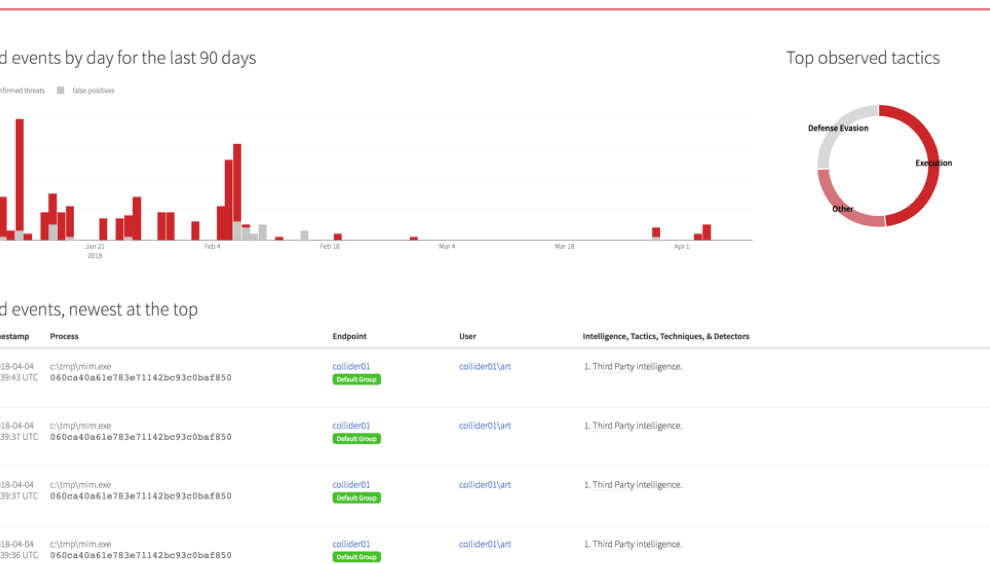Click the Default Group badge in first row
This screenshot has height=564, width=990.
click(357, 380)
